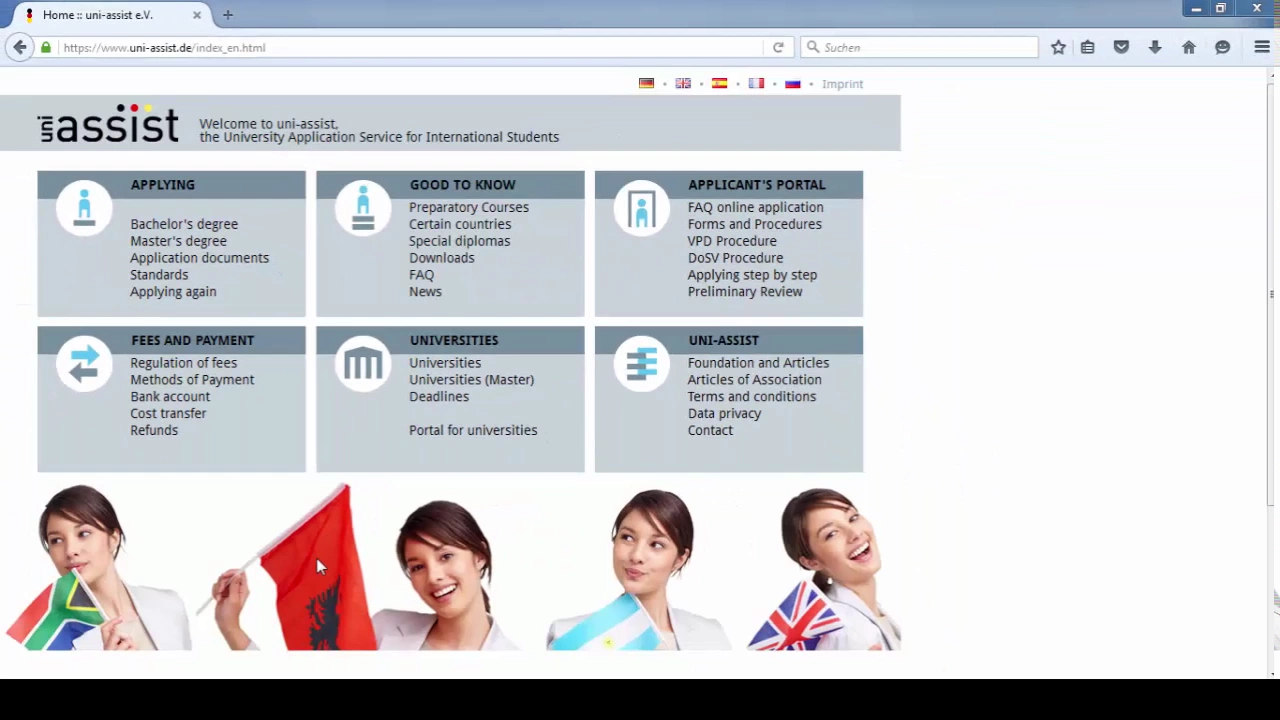
Task: Open the Bank account link
Action: point(170,397)
